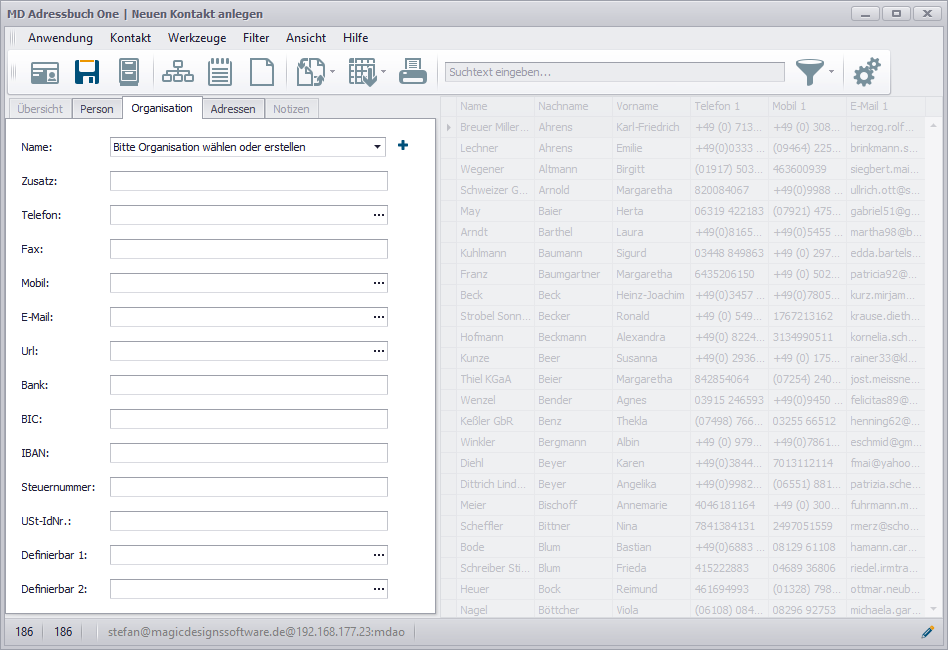
Task: Save the contact with the floppy disk icon
Action: tap(87, 72)
